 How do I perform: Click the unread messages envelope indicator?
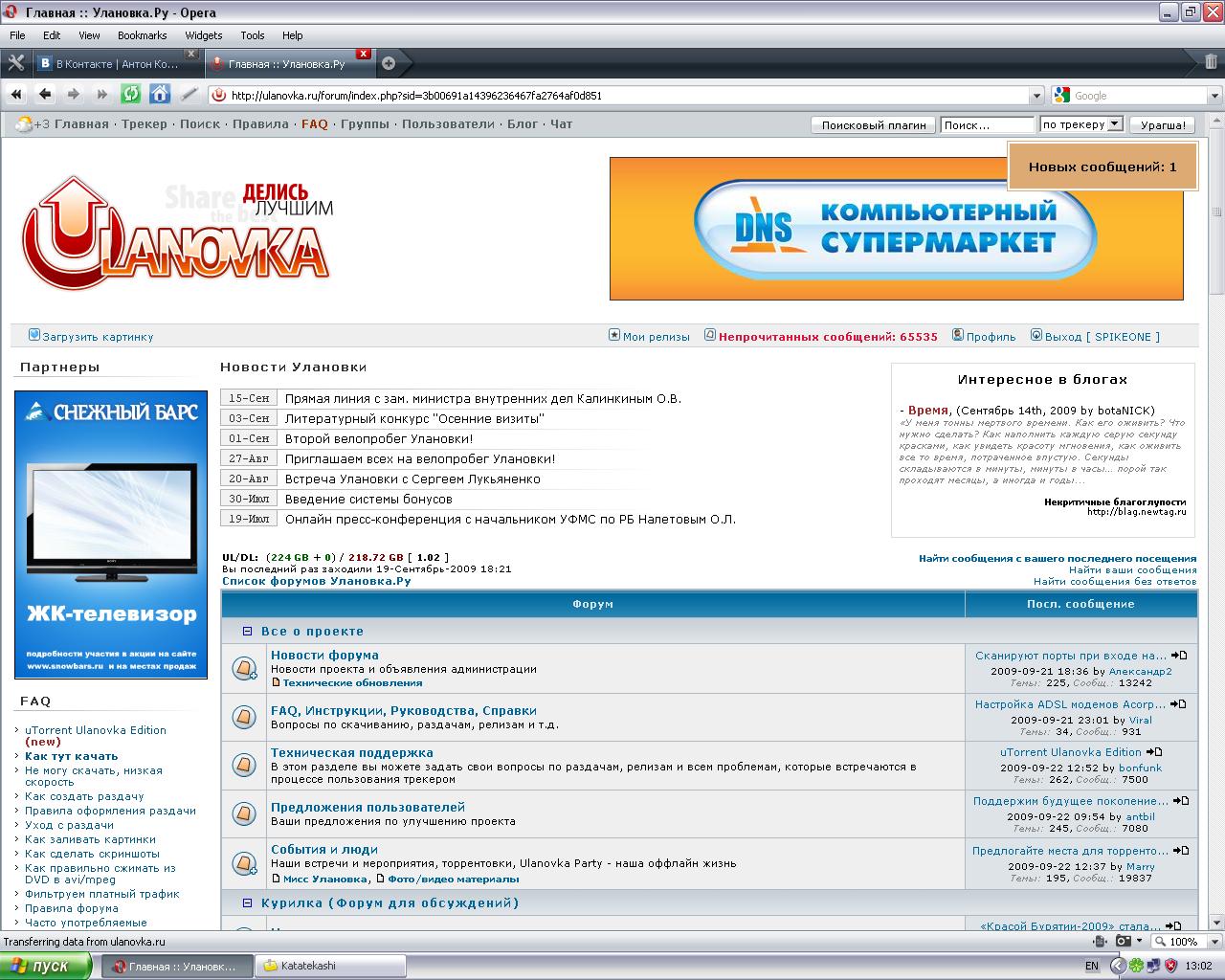click(708, 336)
